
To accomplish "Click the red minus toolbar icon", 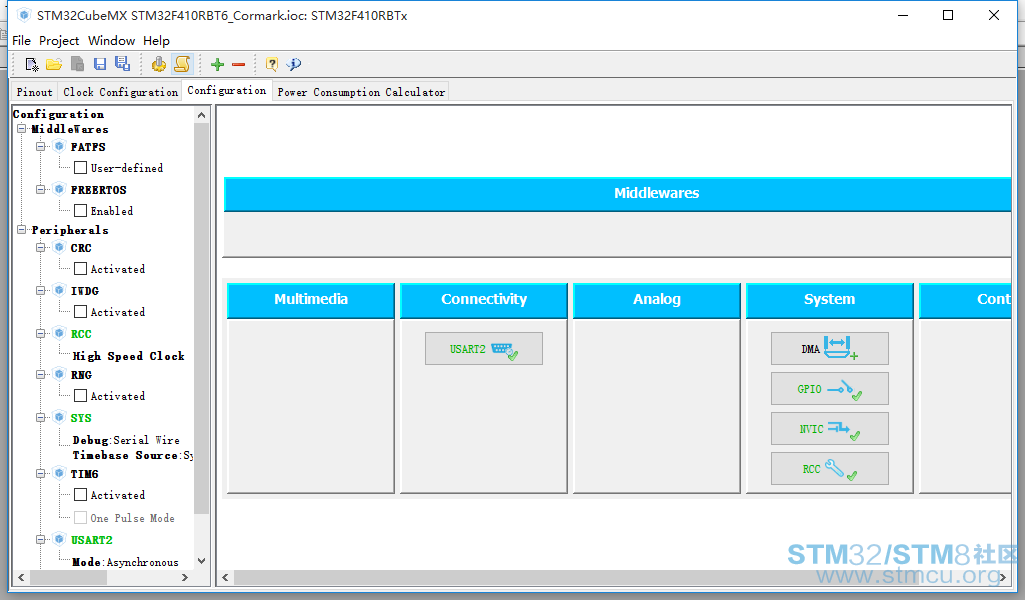I will [239, 64].
